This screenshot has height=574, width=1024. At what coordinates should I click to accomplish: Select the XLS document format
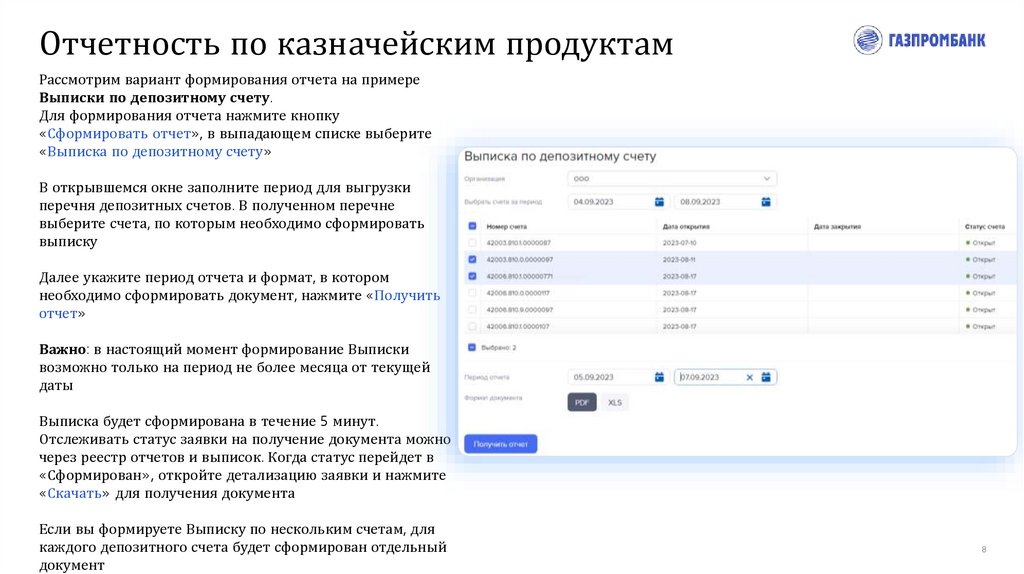click(x=615, y=402)
